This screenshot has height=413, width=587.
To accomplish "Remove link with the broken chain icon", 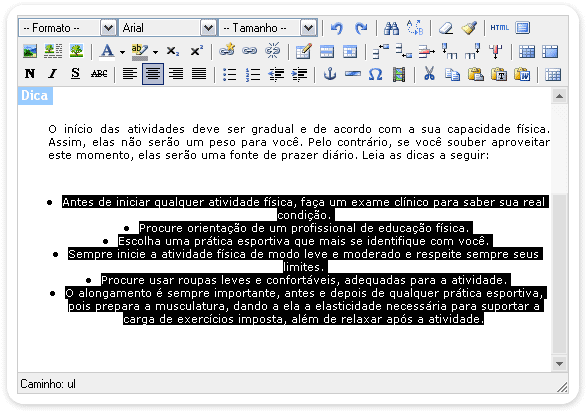I will 273,51.
